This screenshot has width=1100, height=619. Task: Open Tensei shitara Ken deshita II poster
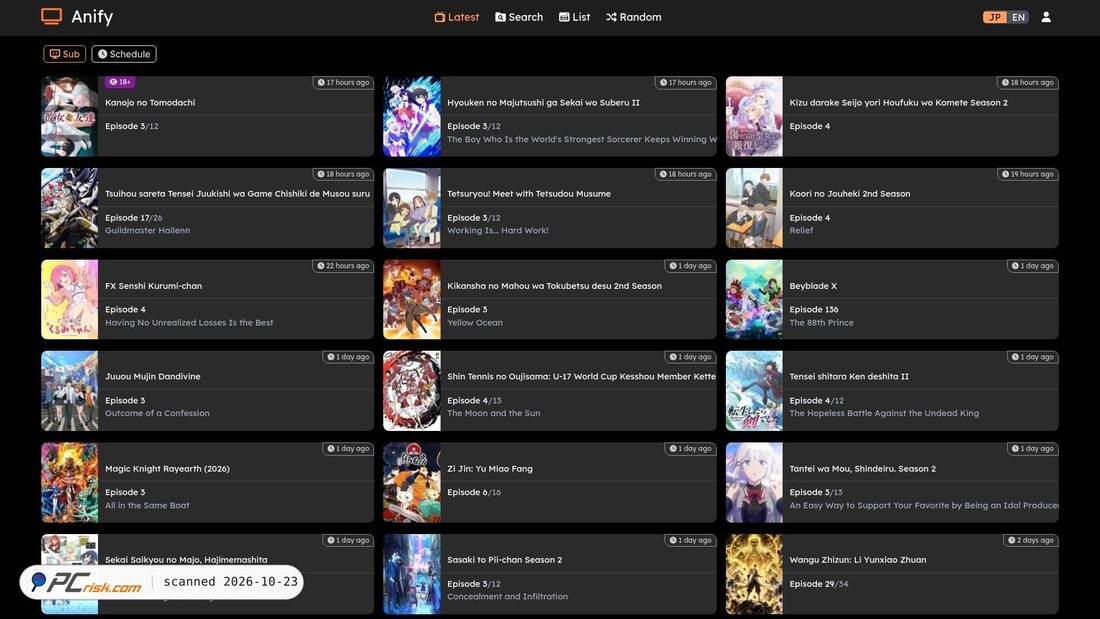point(754,391)
